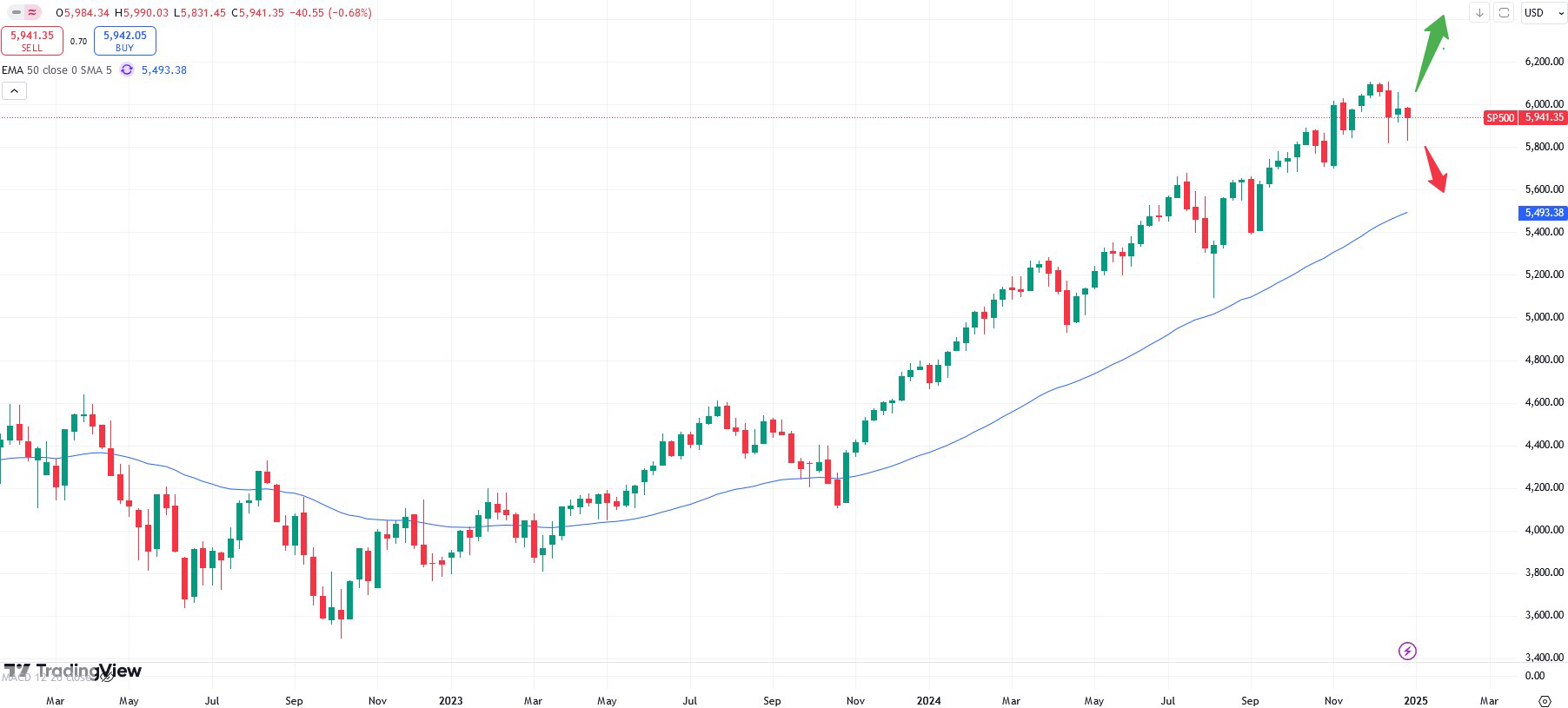Click the scroll-down arrow icon near USD
This screenshot has width=1568, height=708.
1479,13
